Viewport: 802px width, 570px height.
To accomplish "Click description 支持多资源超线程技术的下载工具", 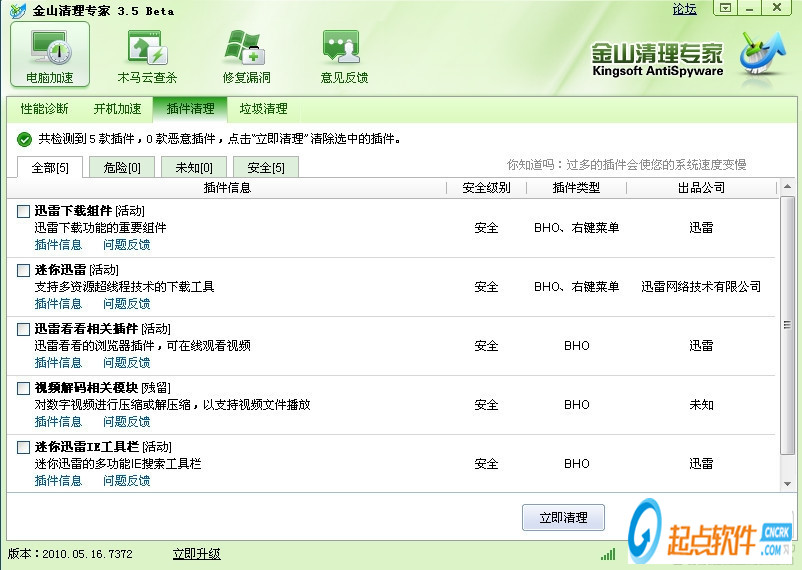I will coord(124,287).
